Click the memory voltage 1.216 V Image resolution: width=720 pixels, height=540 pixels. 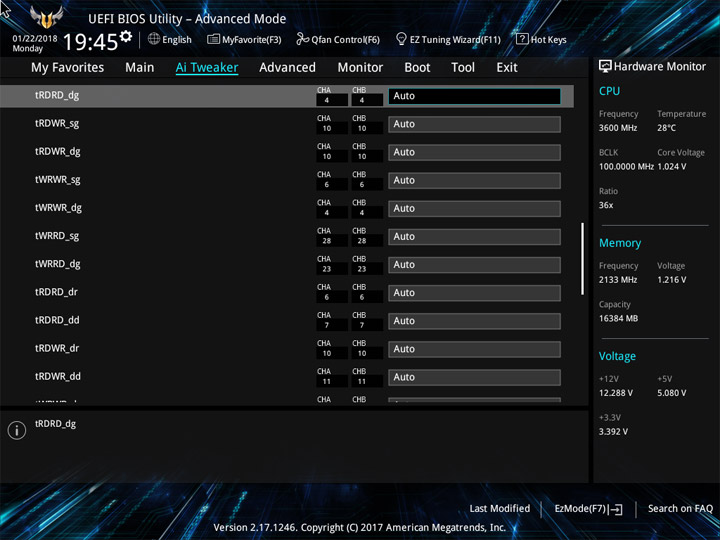pyautogui.click(x=672, y=280)
